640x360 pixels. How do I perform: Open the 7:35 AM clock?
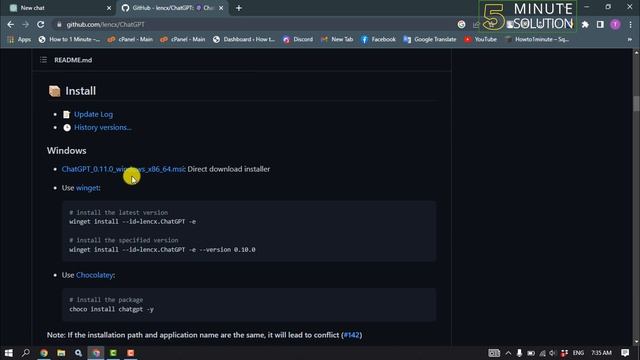pos(601,353)
